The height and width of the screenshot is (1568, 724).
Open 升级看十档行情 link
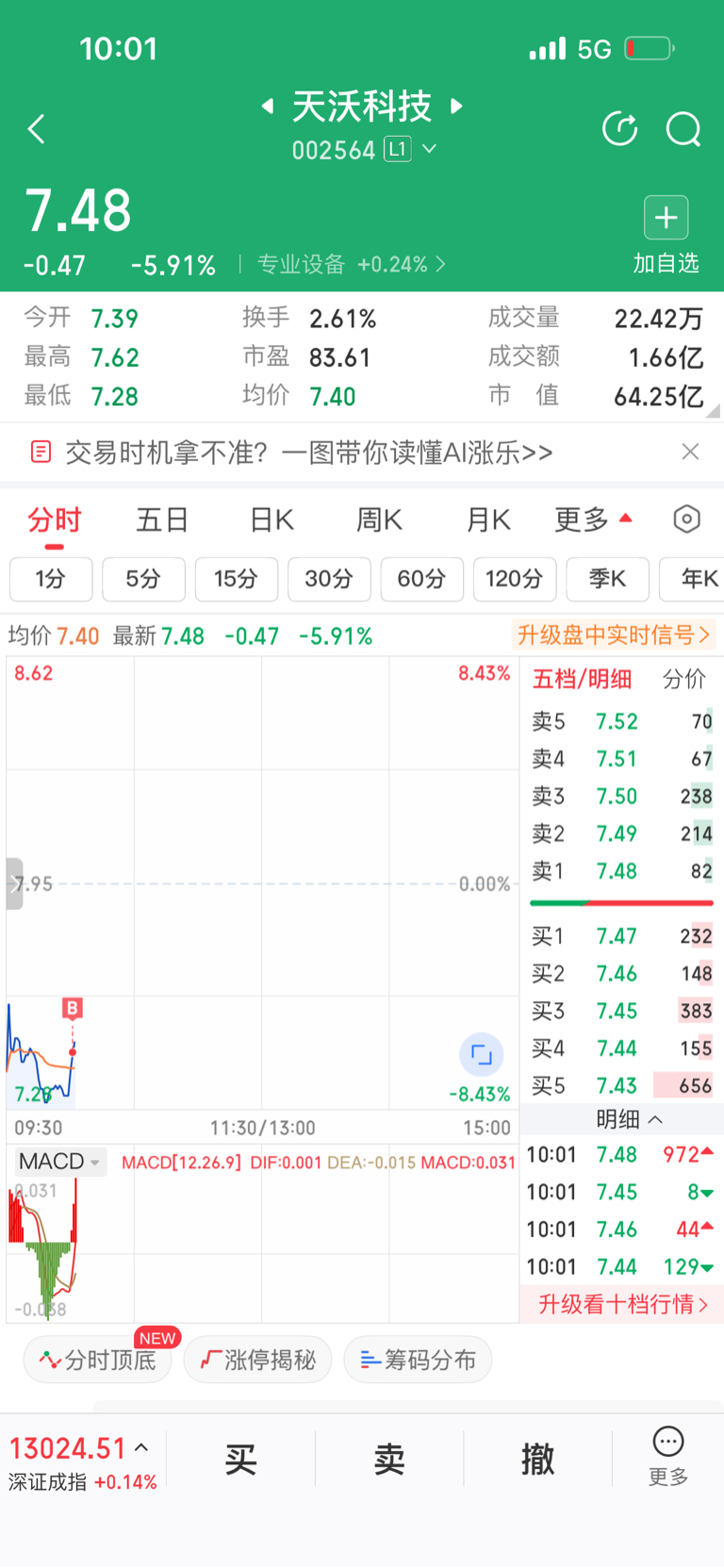622,1304
